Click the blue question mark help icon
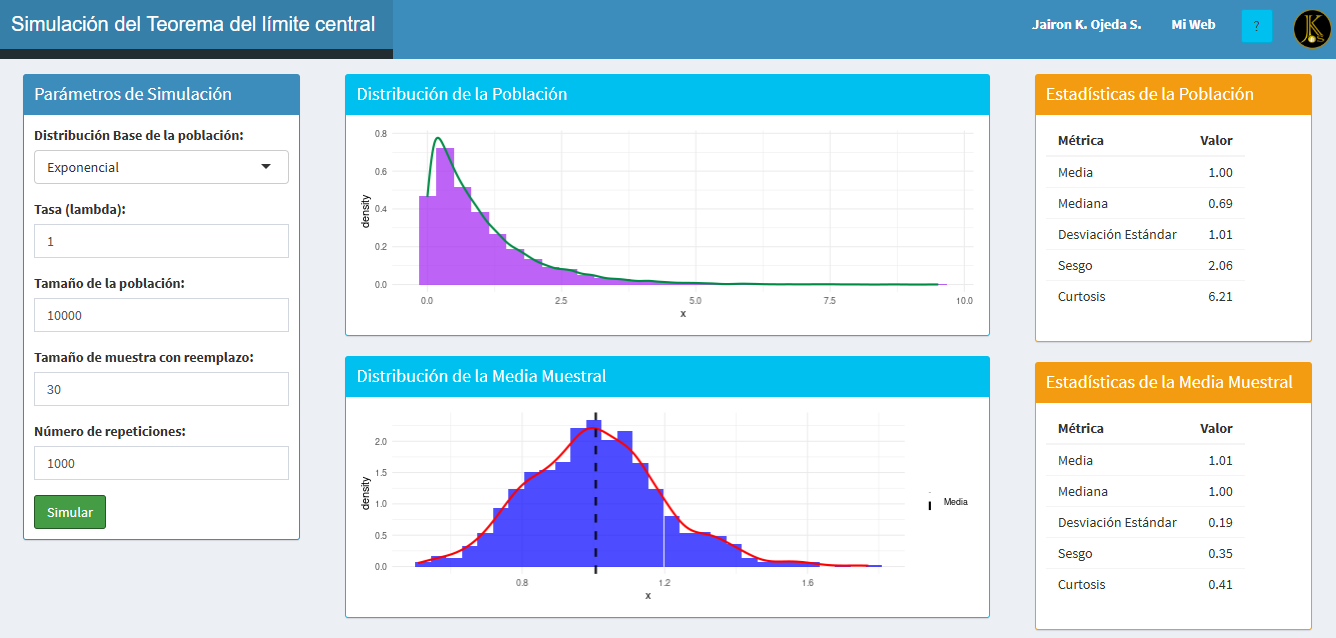 1256,26
